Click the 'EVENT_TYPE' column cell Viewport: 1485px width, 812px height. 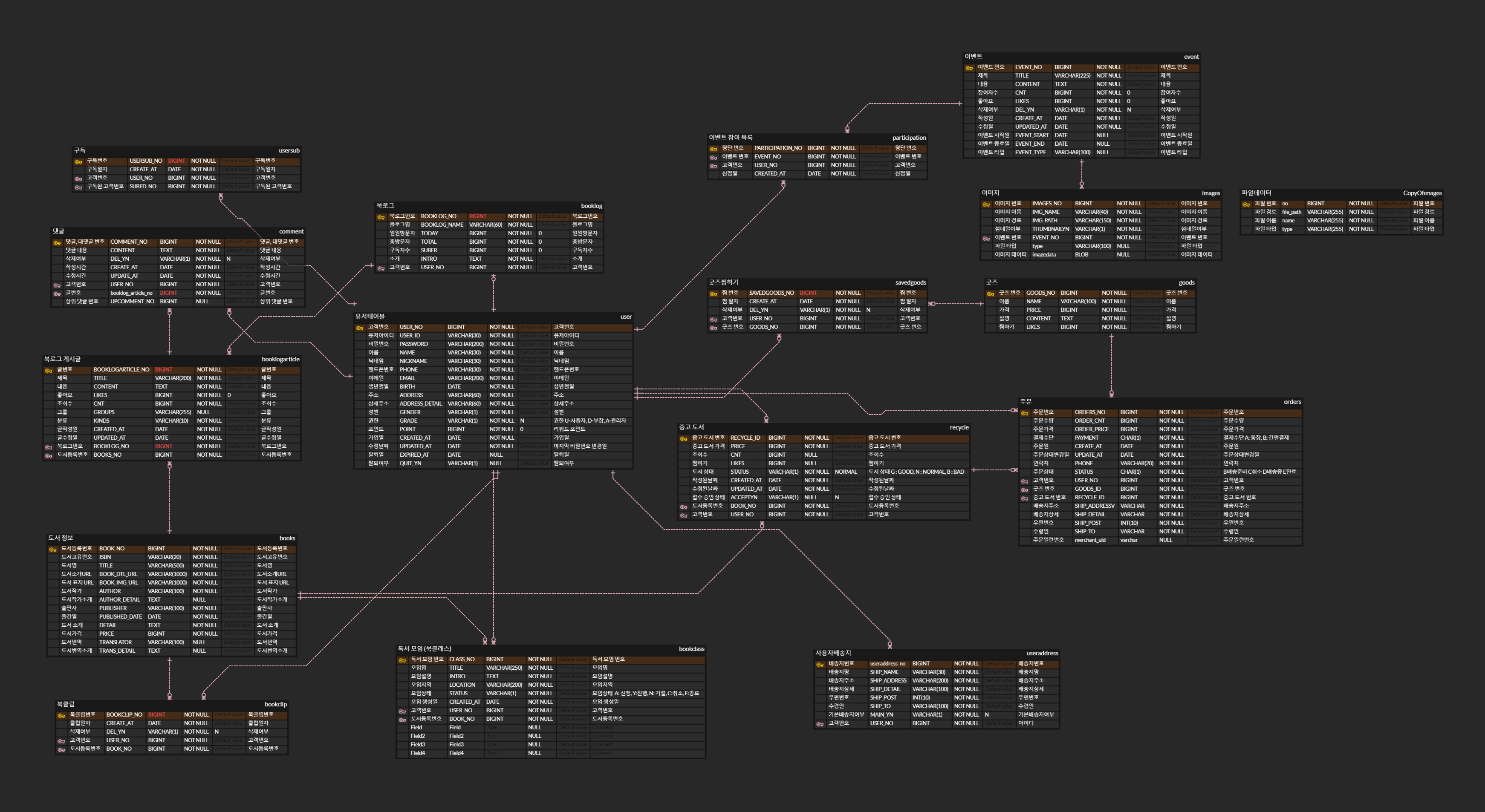pyautogui.click(x=1032, y=153)
